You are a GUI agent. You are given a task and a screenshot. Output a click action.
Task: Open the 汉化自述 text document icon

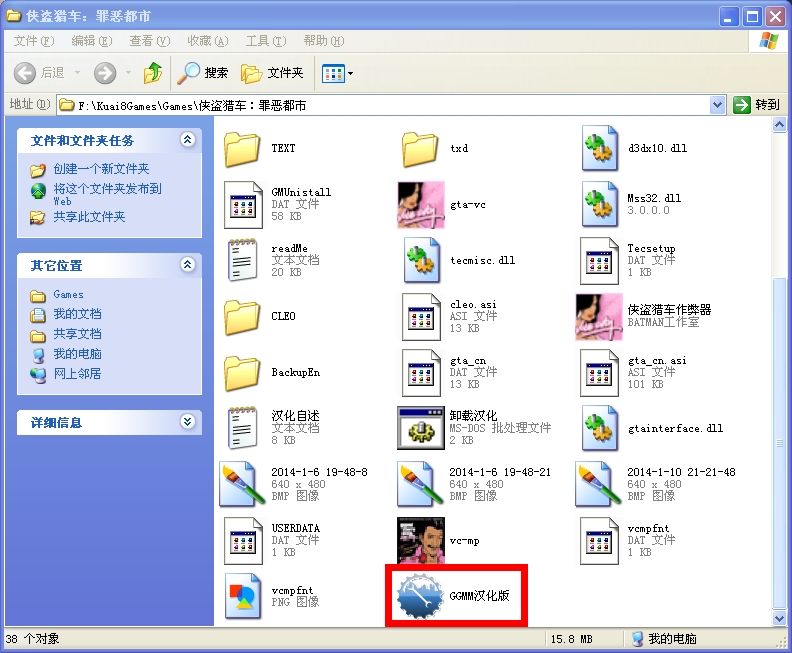pos(242,428)
